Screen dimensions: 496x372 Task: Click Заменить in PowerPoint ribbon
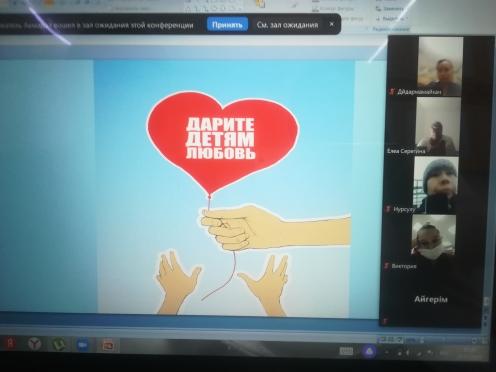(390, 8)
